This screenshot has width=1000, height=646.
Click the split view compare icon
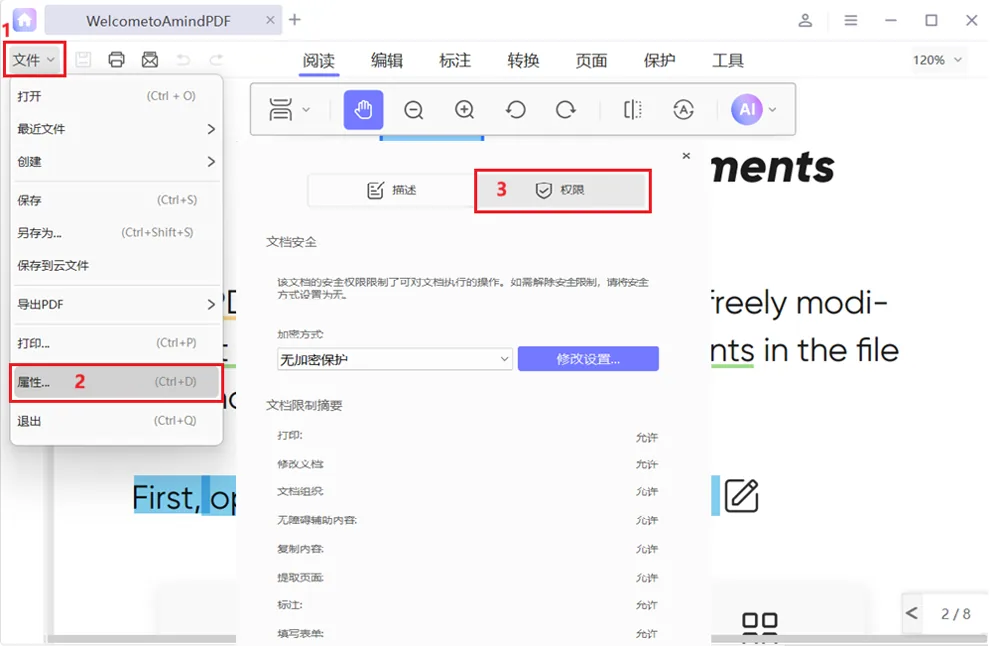point(633,110)
